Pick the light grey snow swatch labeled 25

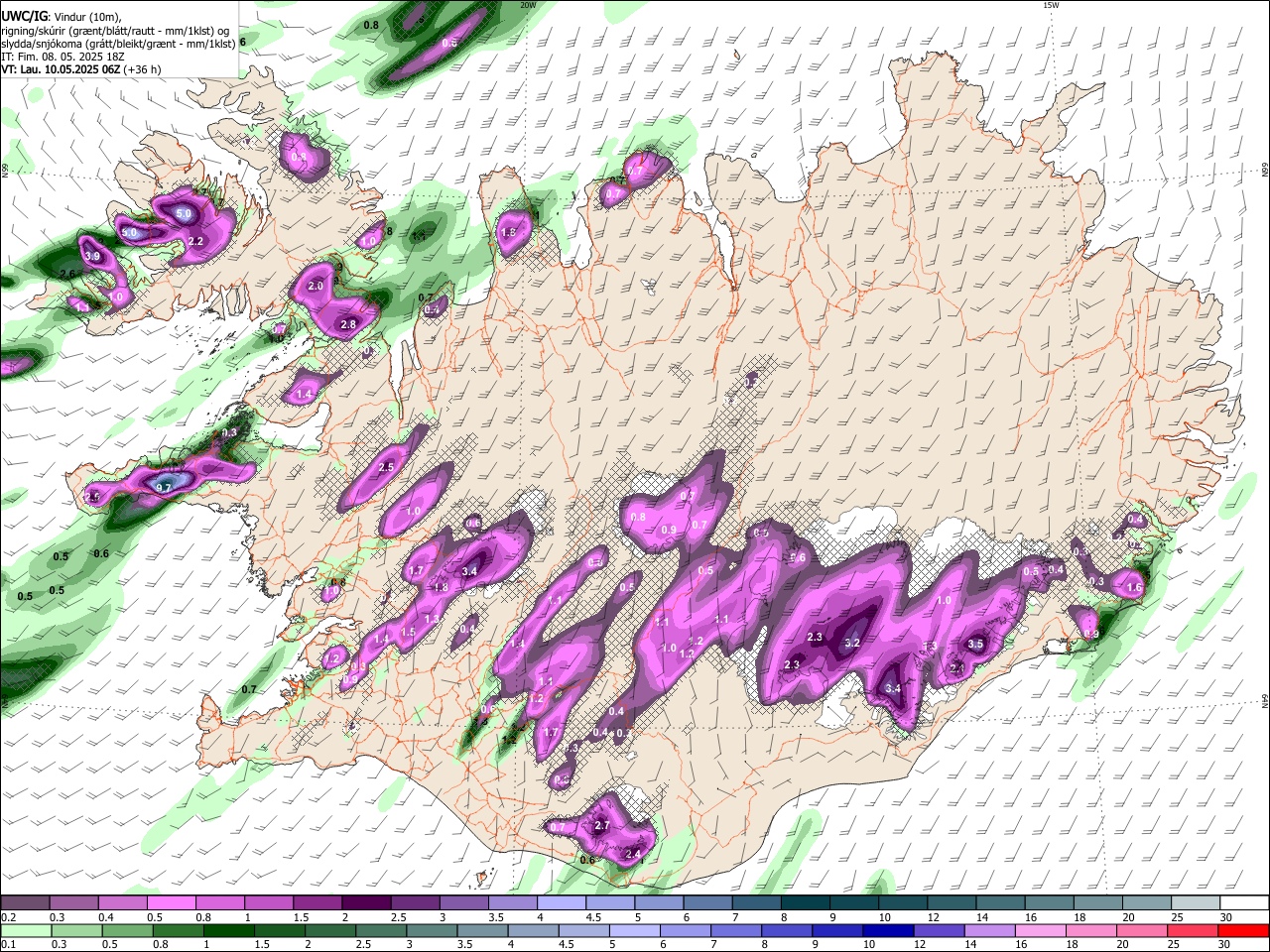pos(1196,902)
